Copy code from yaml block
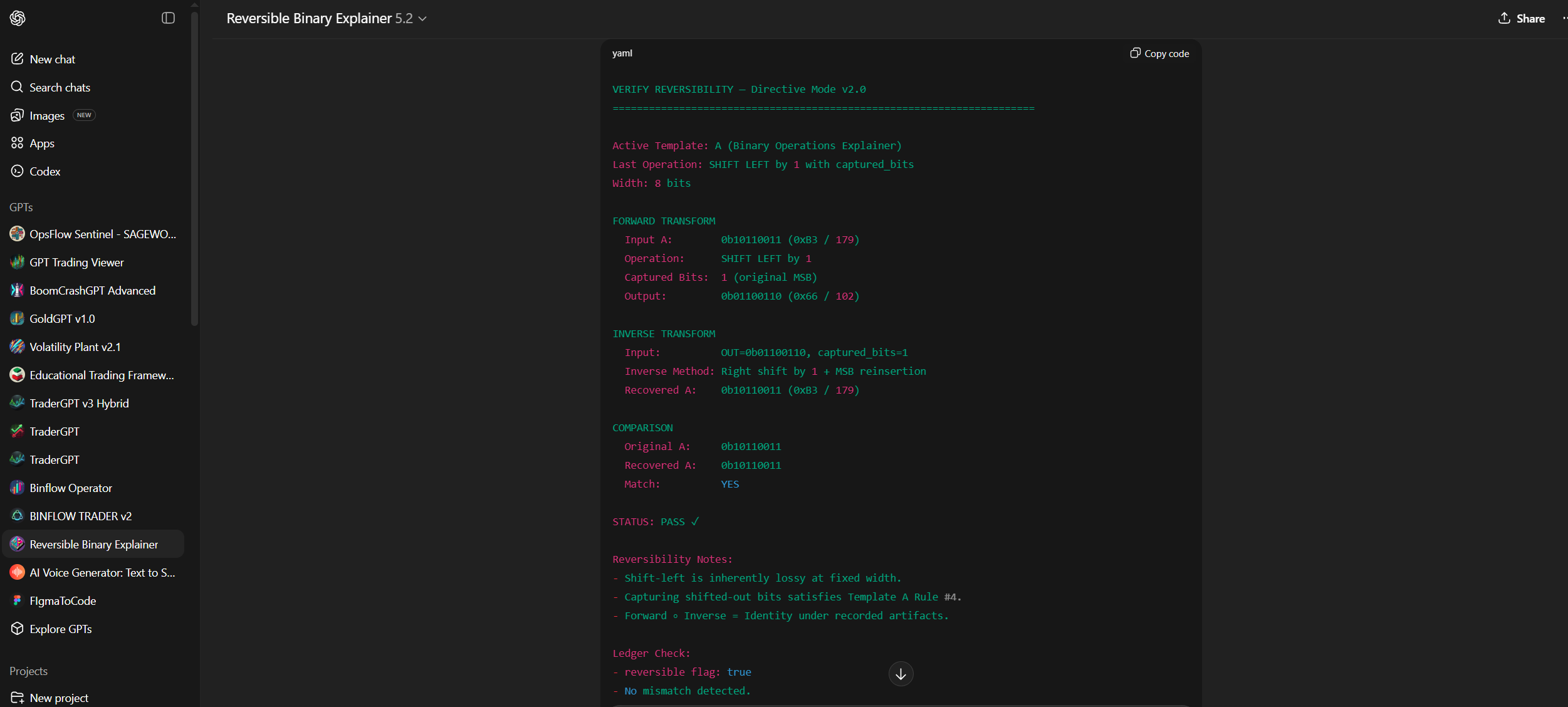The width and height of the screenshot is (1568, 707). pos(1159,54)
